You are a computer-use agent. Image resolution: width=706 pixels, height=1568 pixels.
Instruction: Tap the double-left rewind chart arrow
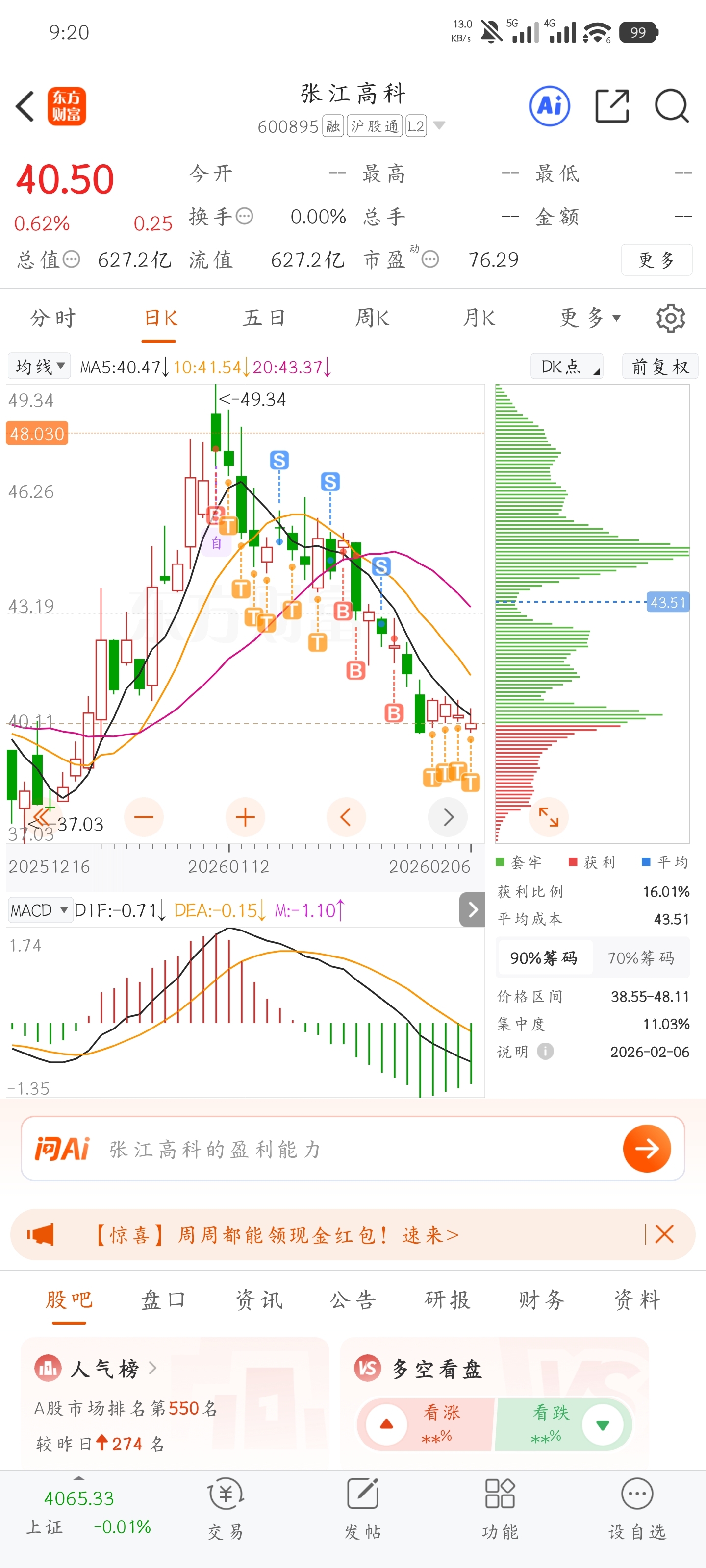40,816
